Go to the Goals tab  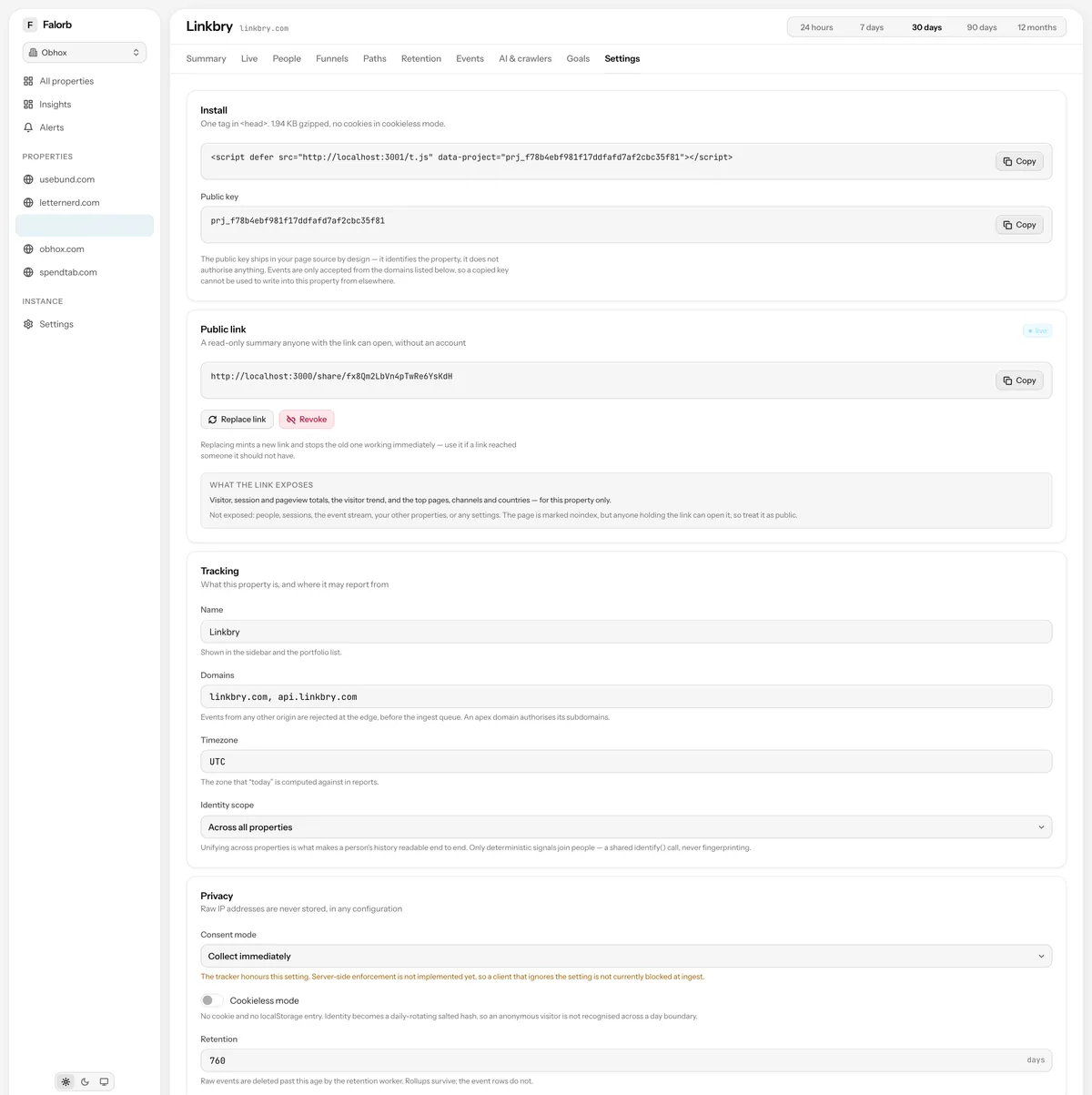pyautogui.click(x=578, y=58)
